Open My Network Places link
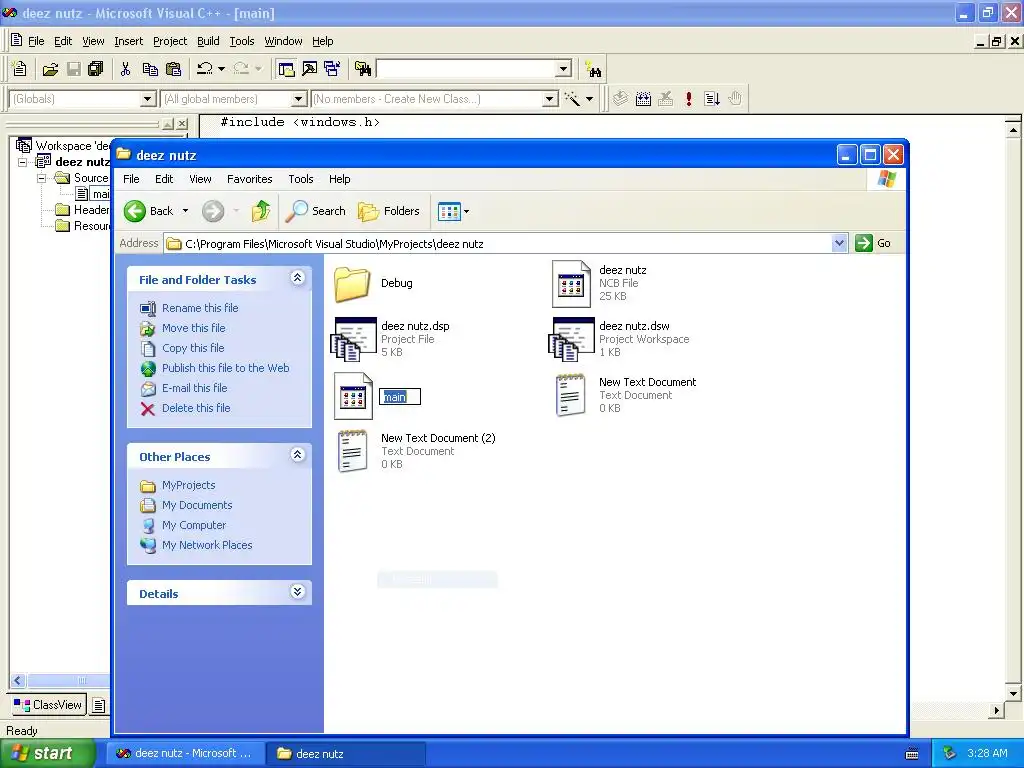This screenshot has width=1024, height=768. click(x=207, y=545)
